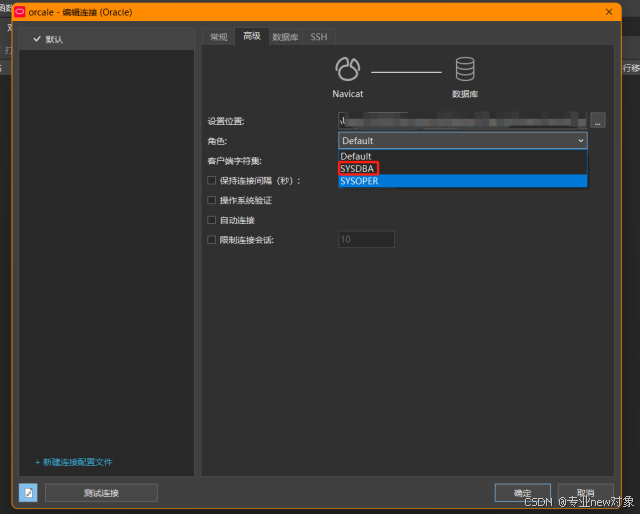This screenshot has width=641, height=514.
Task: Choose SYSOPER from the role list
Action: coord(463,181)
